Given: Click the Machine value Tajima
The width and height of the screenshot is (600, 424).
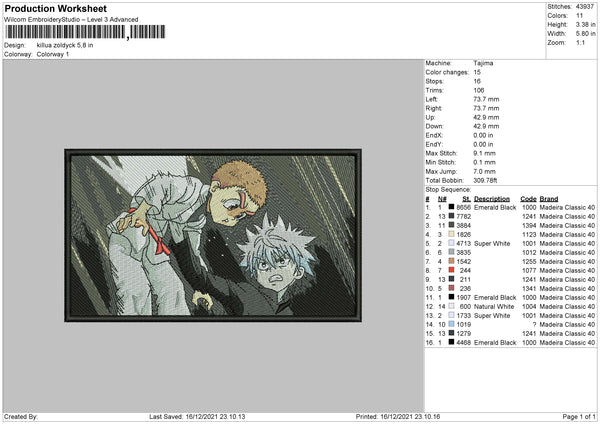Looking at the screenshot, I should pyautogui.click(x=483, y=63).
